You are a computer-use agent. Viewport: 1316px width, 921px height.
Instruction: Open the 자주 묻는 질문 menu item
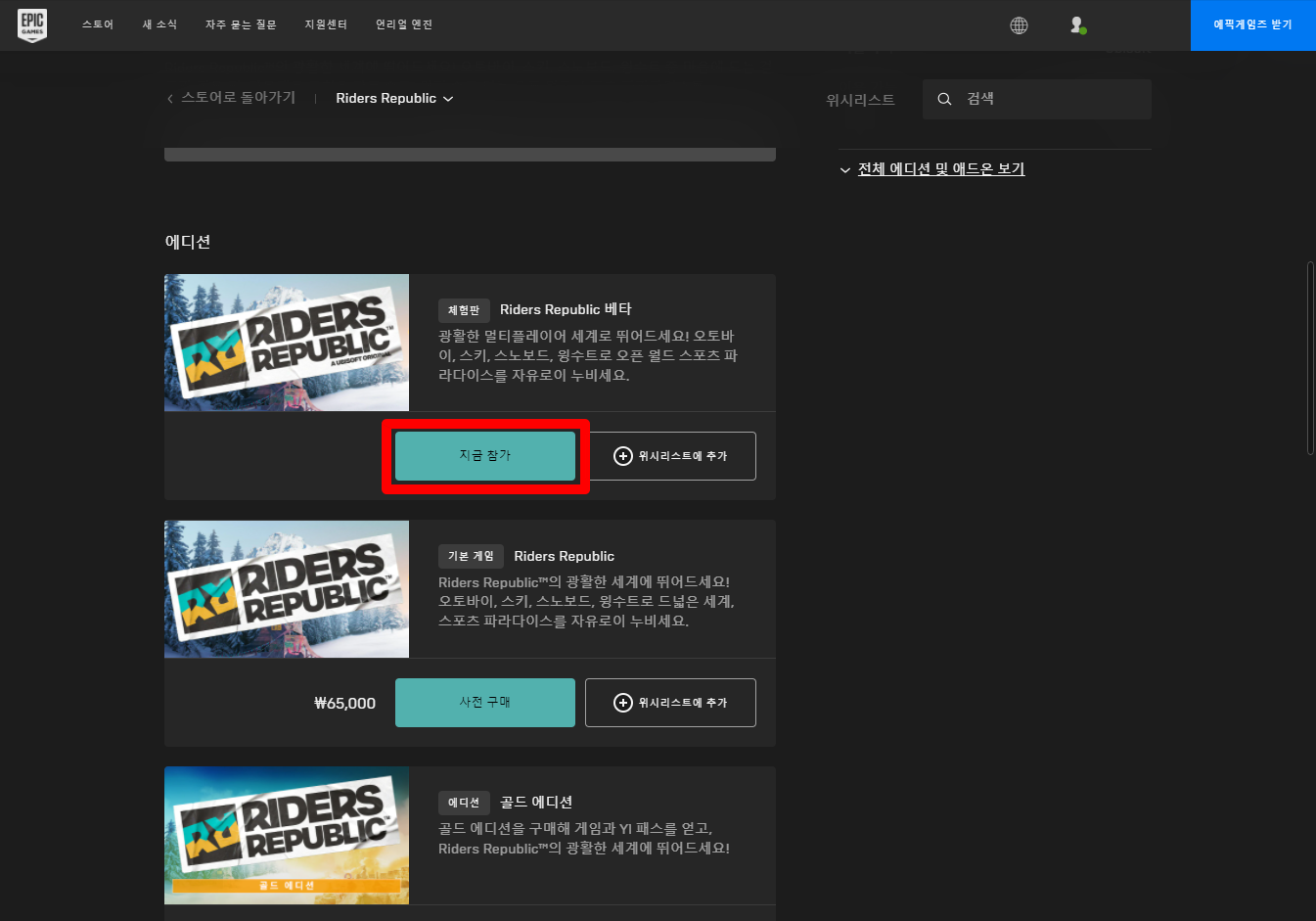(x=241, y=24)
